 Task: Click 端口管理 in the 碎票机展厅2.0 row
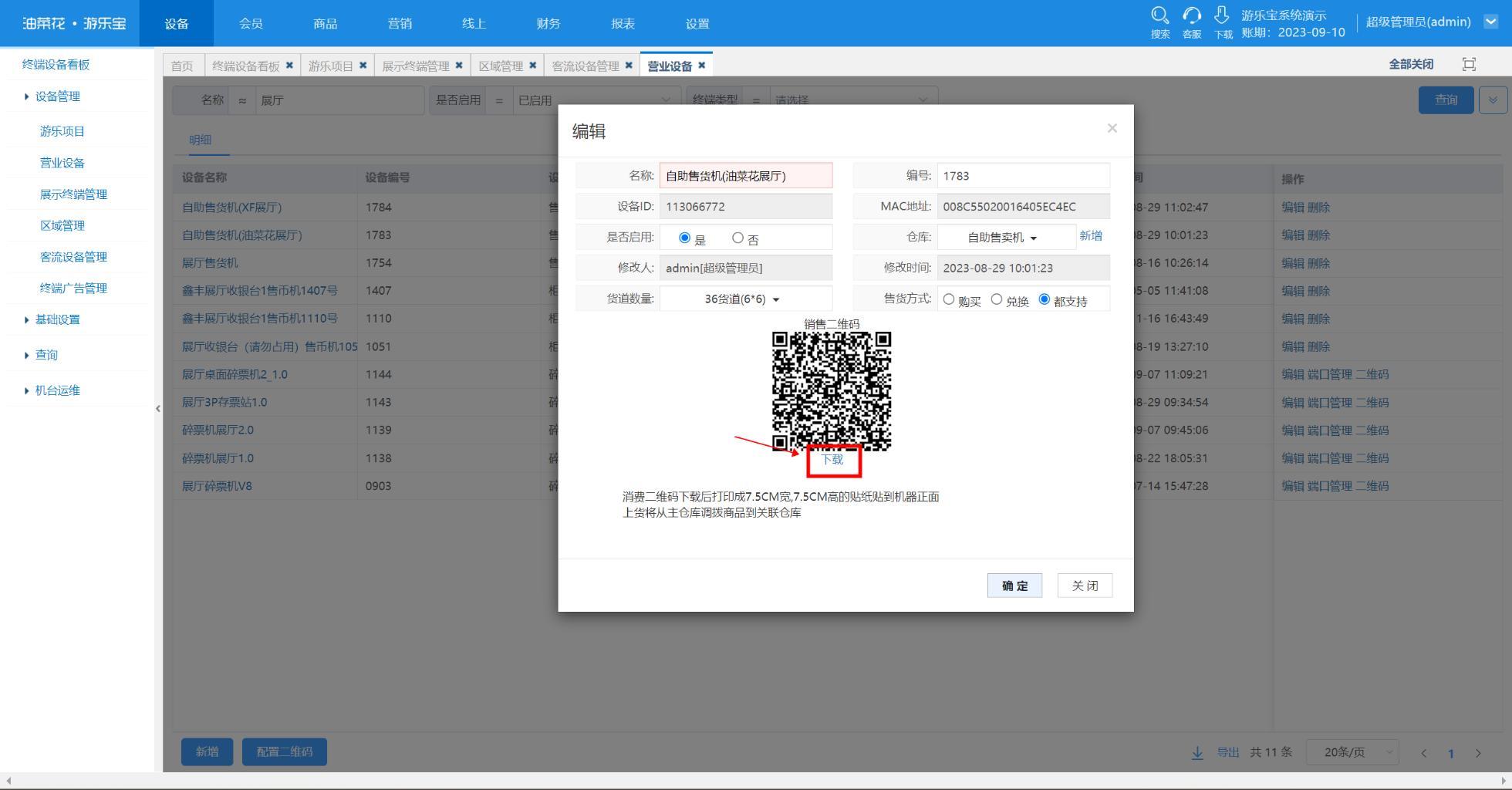pos(1329,430)
